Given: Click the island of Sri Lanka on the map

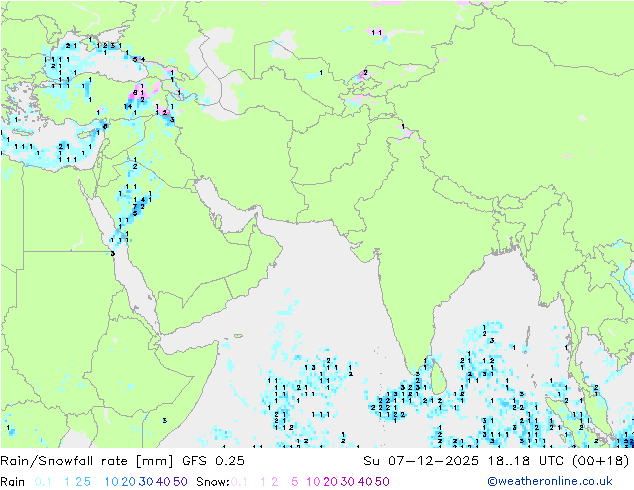Looking at the screenshot, I should [x=439, y=378].
